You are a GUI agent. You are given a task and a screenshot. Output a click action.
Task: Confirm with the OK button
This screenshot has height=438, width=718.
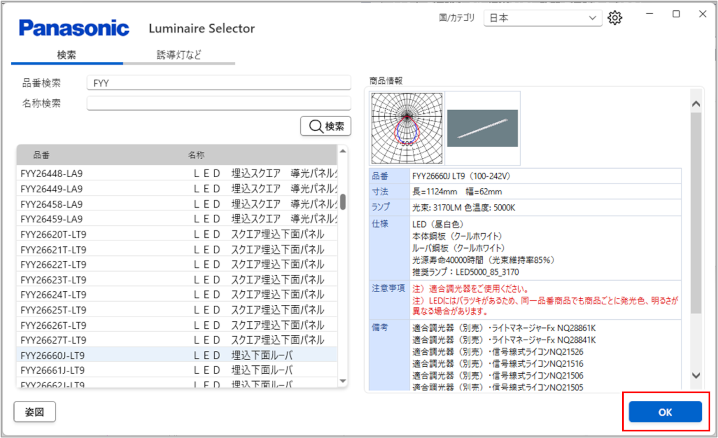click(665, 412)
